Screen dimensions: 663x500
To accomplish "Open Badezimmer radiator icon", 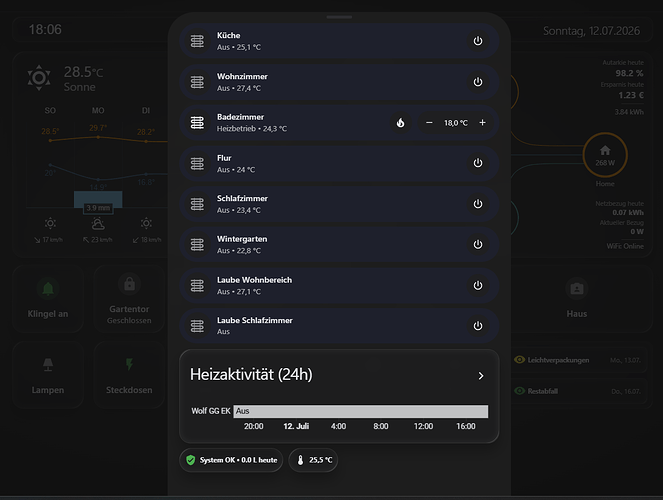I will (x=197, y=123).
